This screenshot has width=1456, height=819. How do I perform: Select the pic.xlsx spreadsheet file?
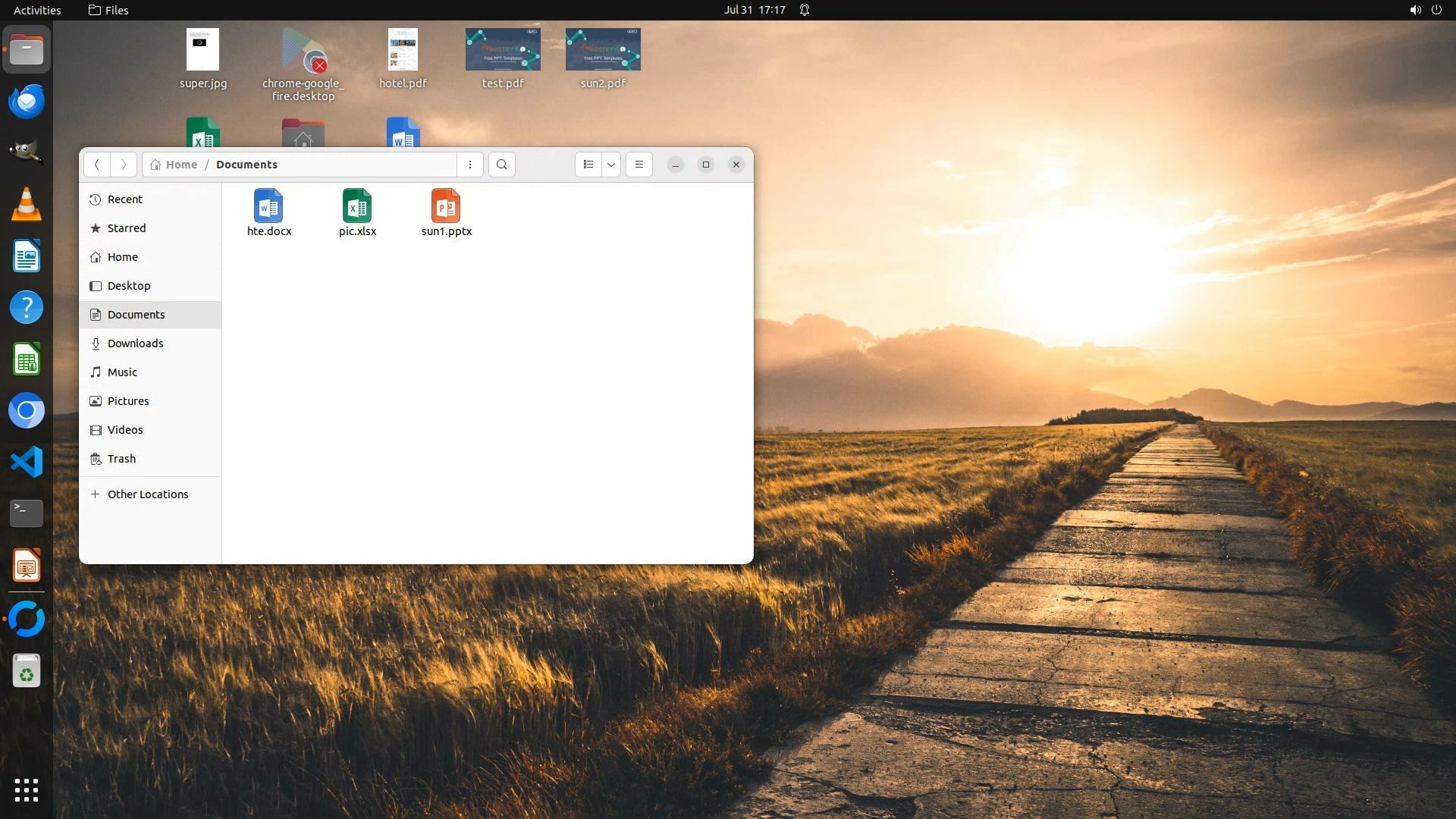click(357, 212)
